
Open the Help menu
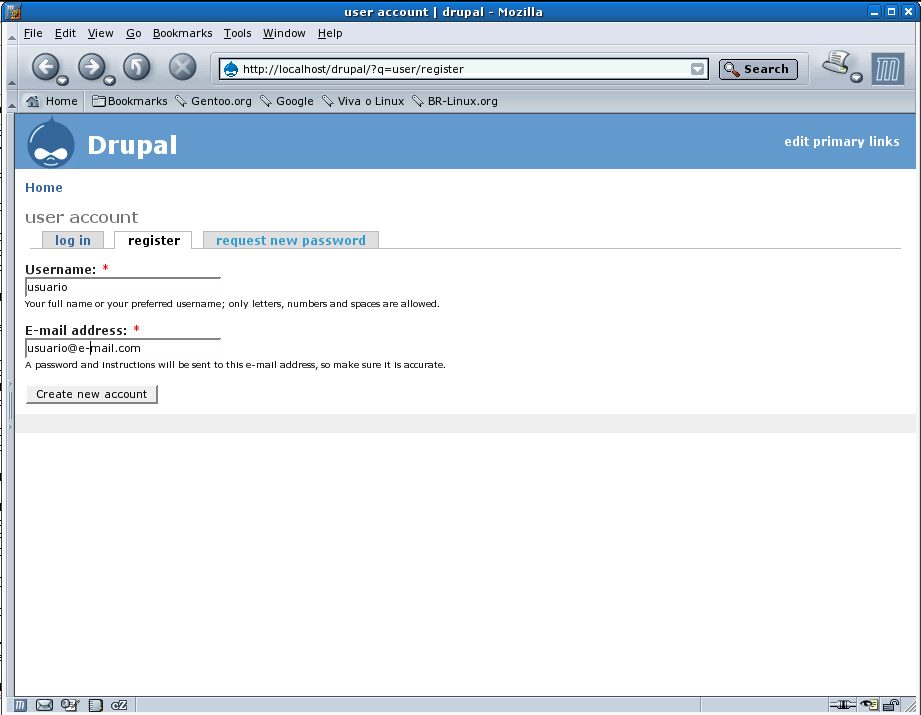point(330,33)
